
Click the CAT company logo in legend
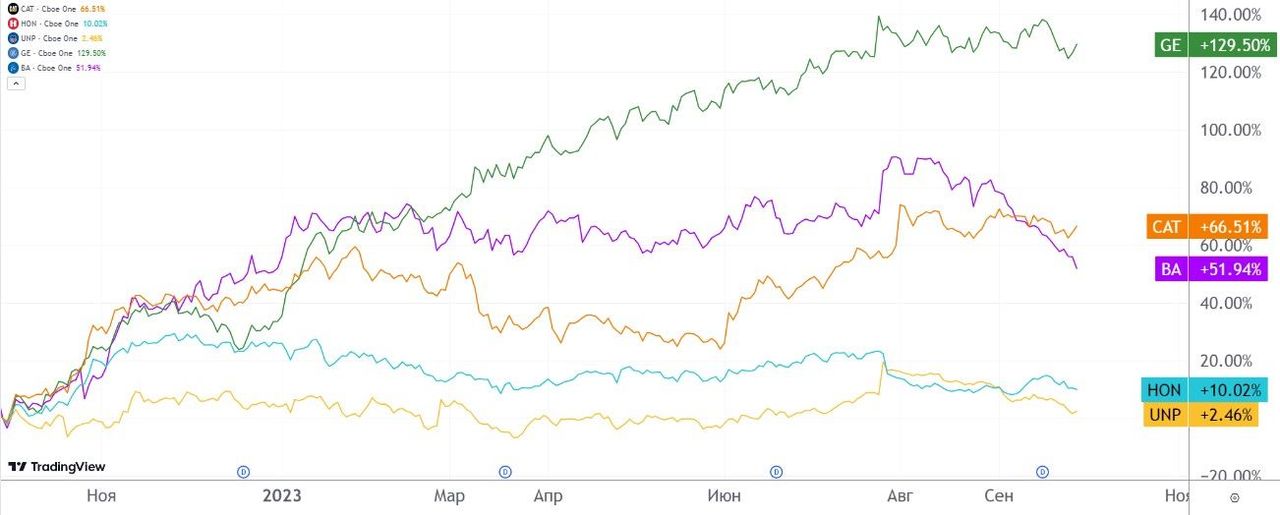pos(12,8)
